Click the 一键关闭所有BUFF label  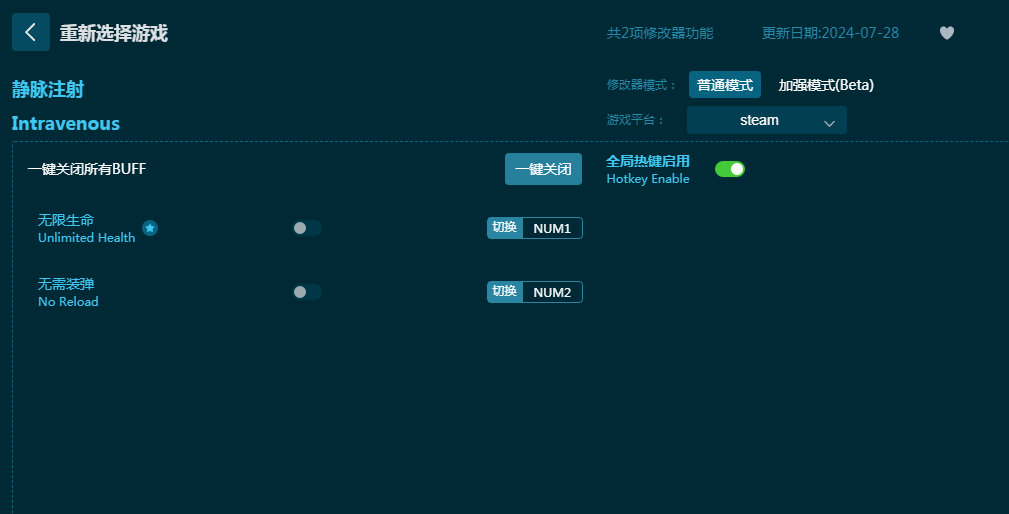87,169
